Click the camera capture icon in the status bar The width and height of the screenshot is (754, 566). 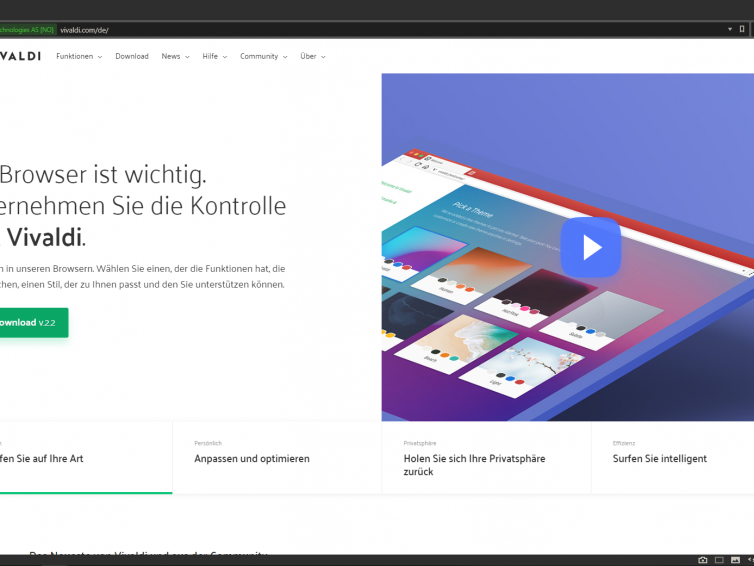tap(703, 560)
